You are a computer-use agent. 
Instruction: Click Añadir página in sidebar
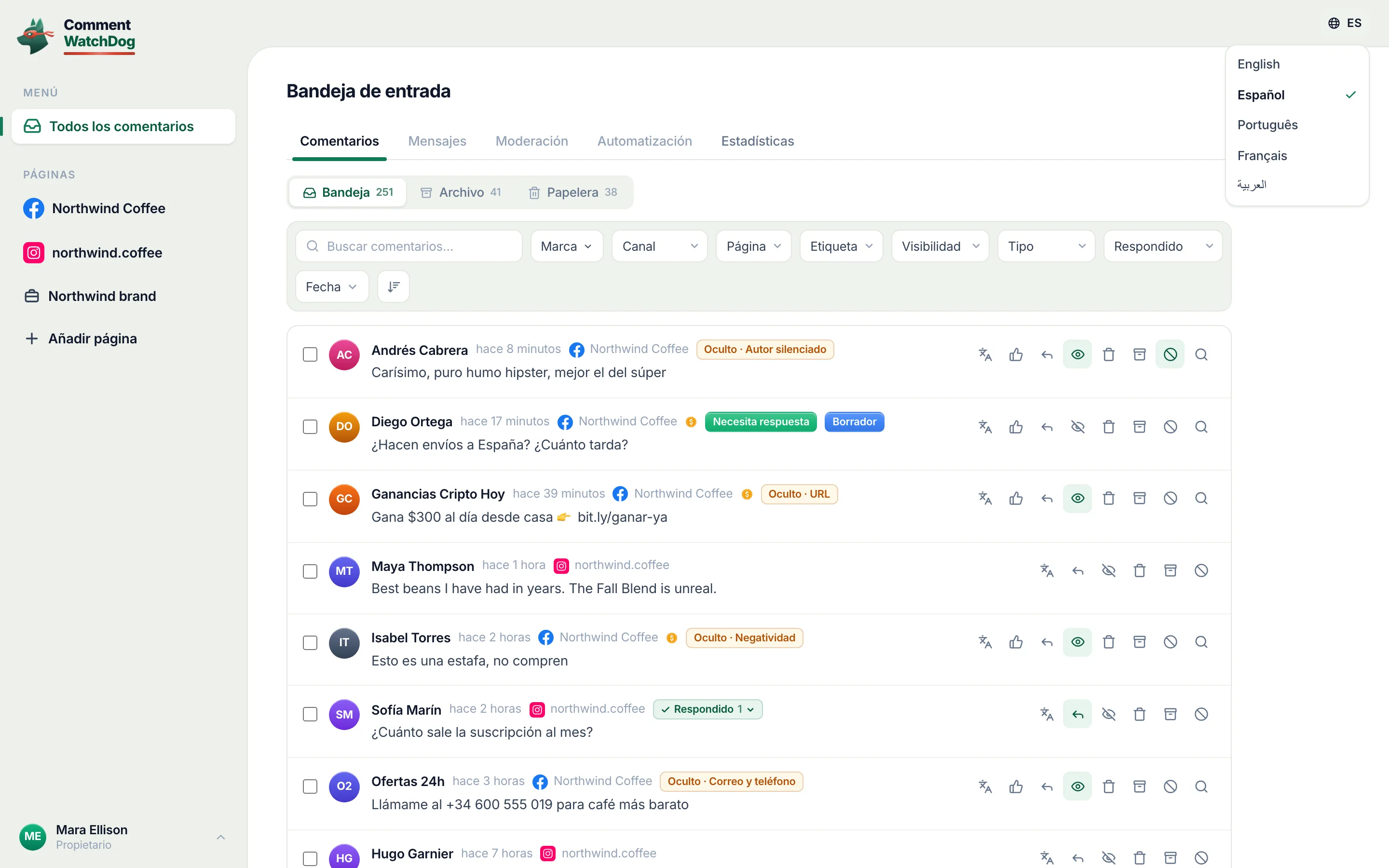[81, 339]
